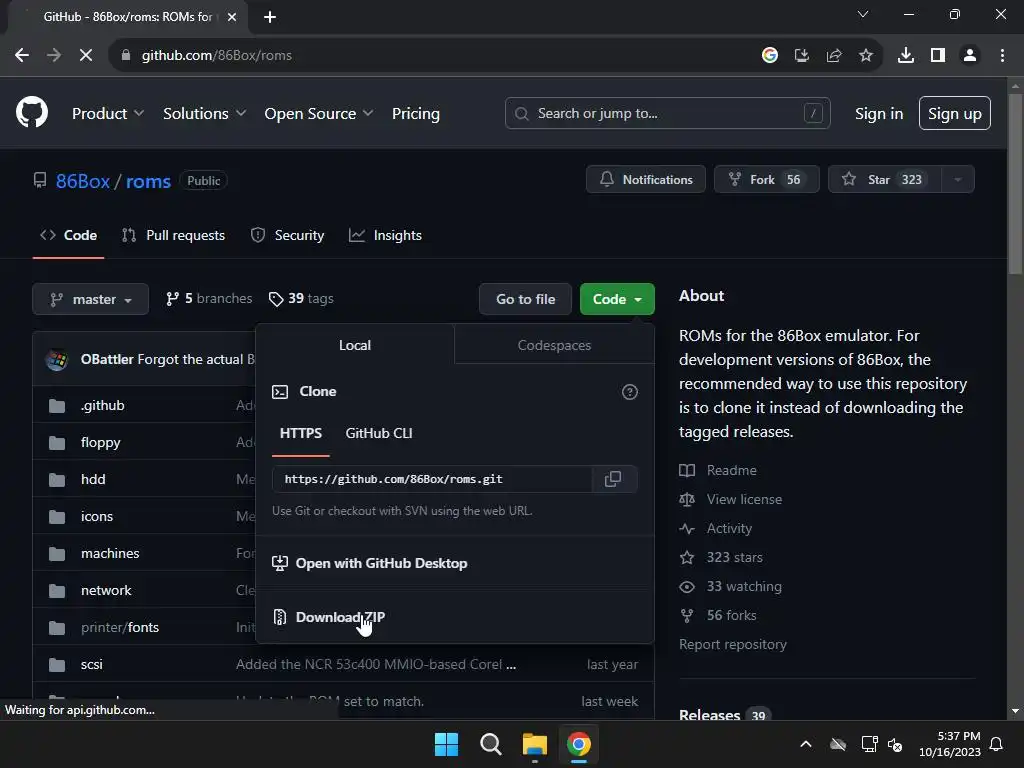Click the tab search chevron in title bar
Screen dimensions: 1024x768
click(x=863, y=14)
